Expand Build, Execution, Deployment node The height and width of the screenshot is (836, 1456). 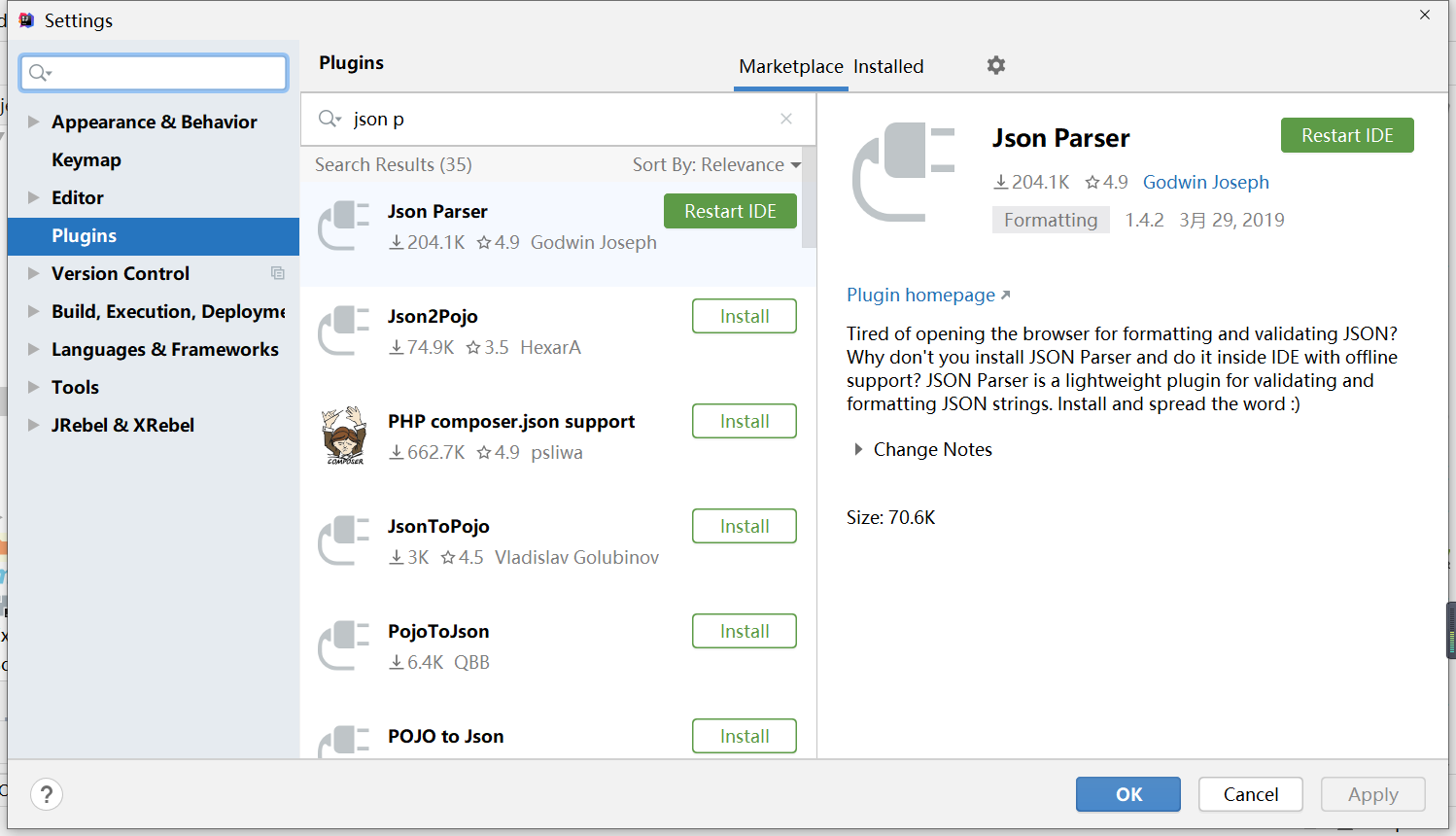(33, 311)
